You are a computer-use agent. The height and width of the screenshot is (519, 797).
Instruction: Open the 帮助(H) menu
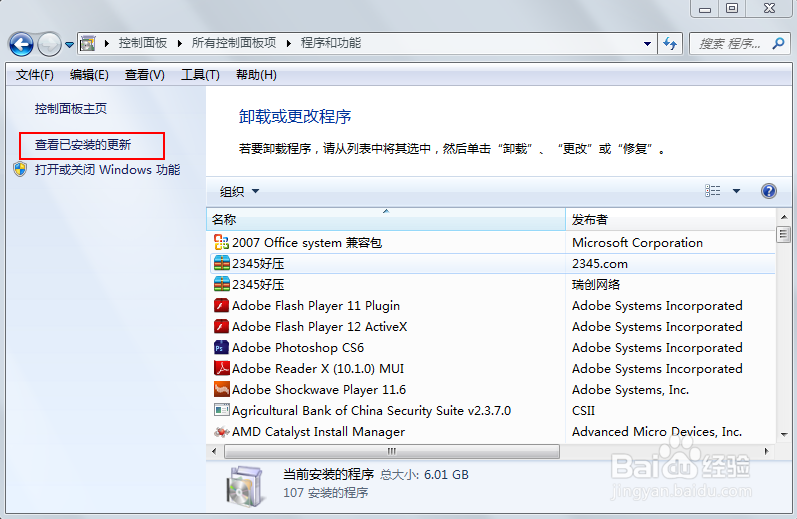point(256,75)
